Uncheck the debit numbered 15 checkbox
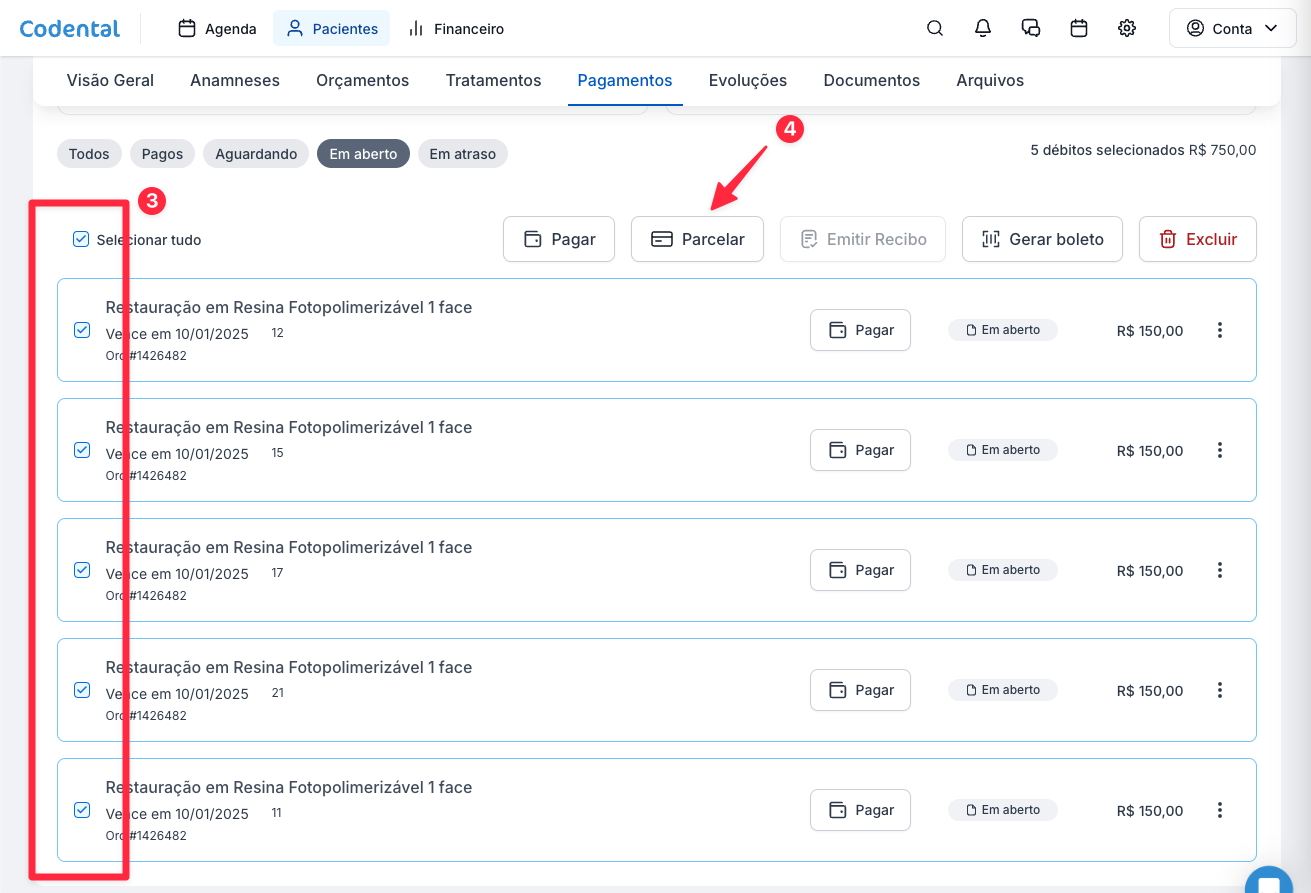 [82, 450]
